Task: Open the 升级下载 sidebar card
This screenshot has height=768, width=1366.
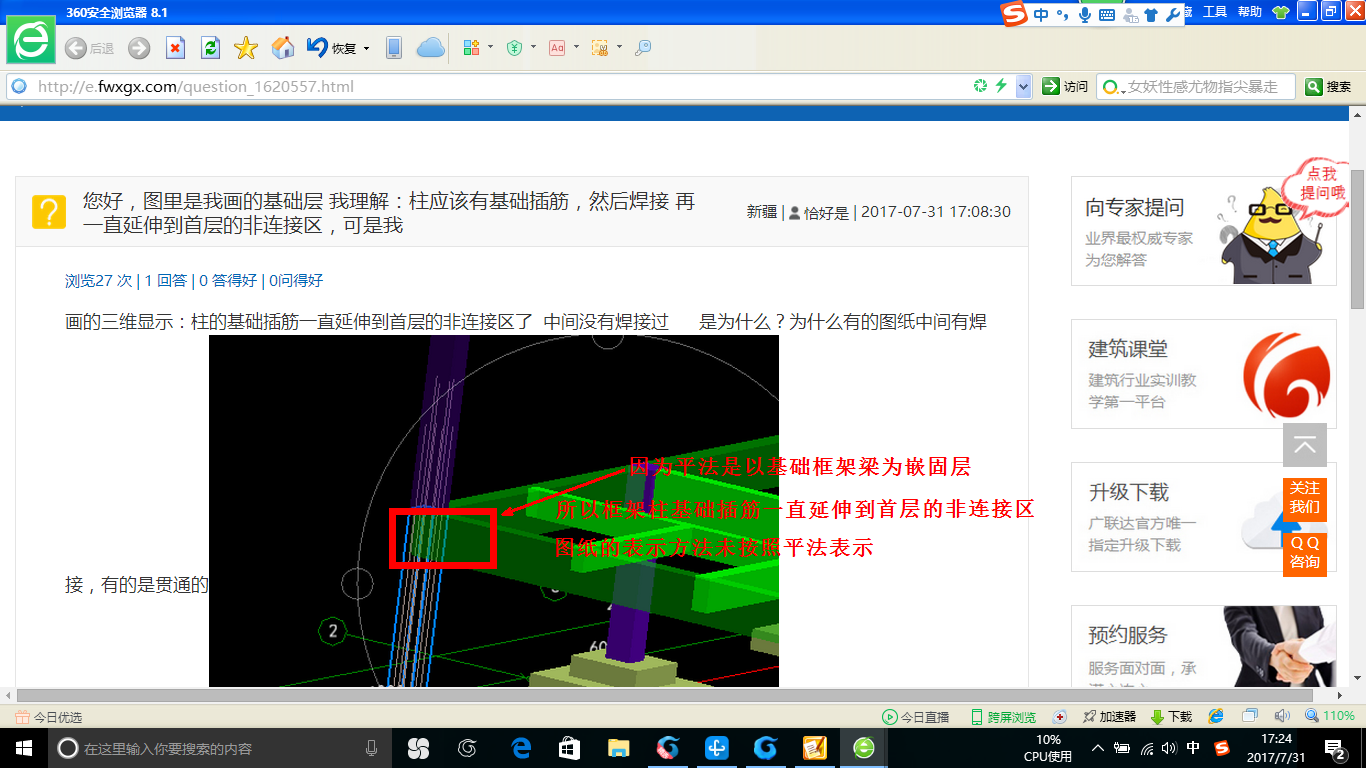Action: point(1203,517)
